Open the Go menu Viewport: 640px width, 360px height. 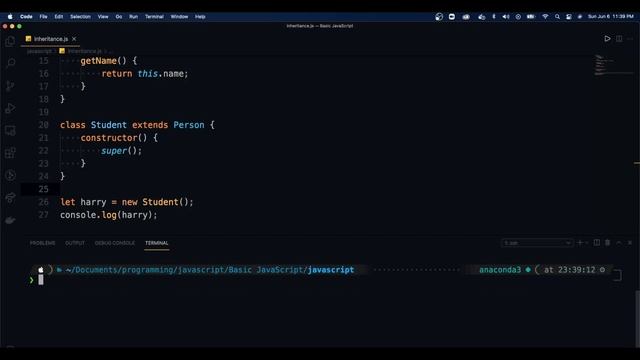click(119, 17)
